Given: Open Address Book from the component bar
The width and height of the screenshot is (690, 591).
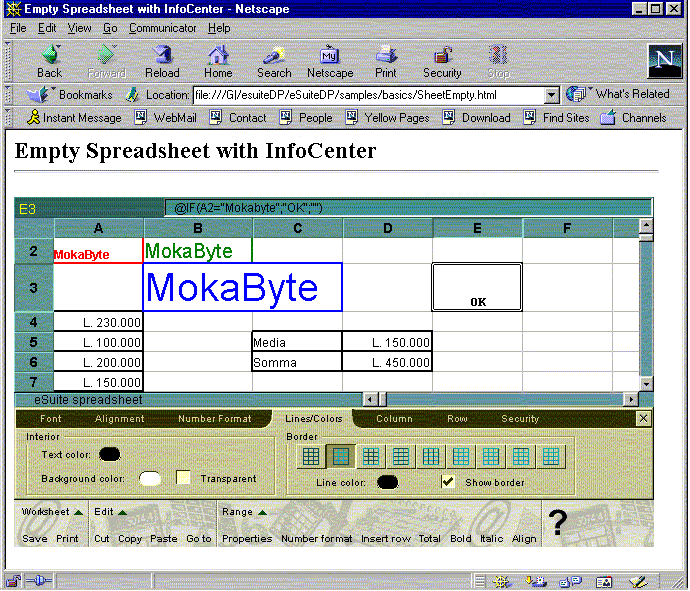Looking at the screenshot, I should coord(604,582).
